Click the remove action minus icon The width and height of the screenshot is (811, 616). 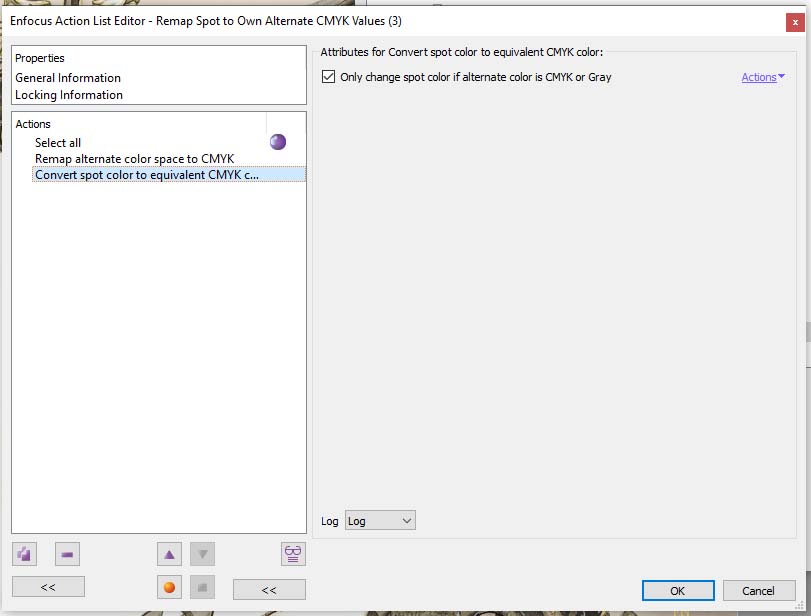click(x=67, y=554)
